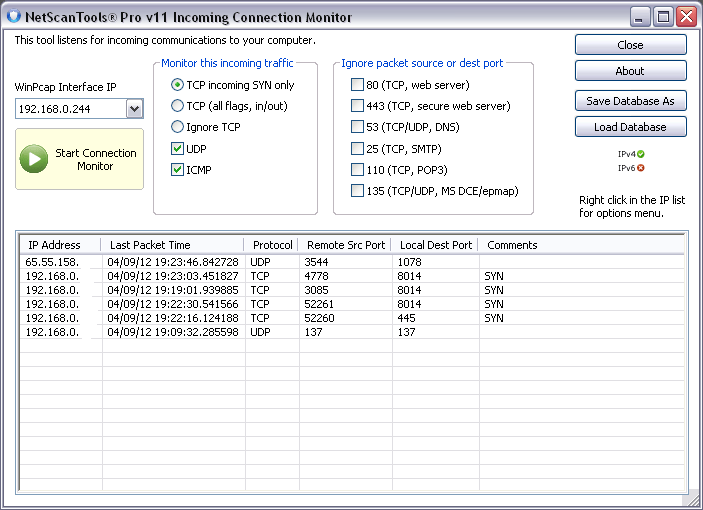
Task: Enable ignoring port 110 POP3
Action: click(x=357, y=169)
